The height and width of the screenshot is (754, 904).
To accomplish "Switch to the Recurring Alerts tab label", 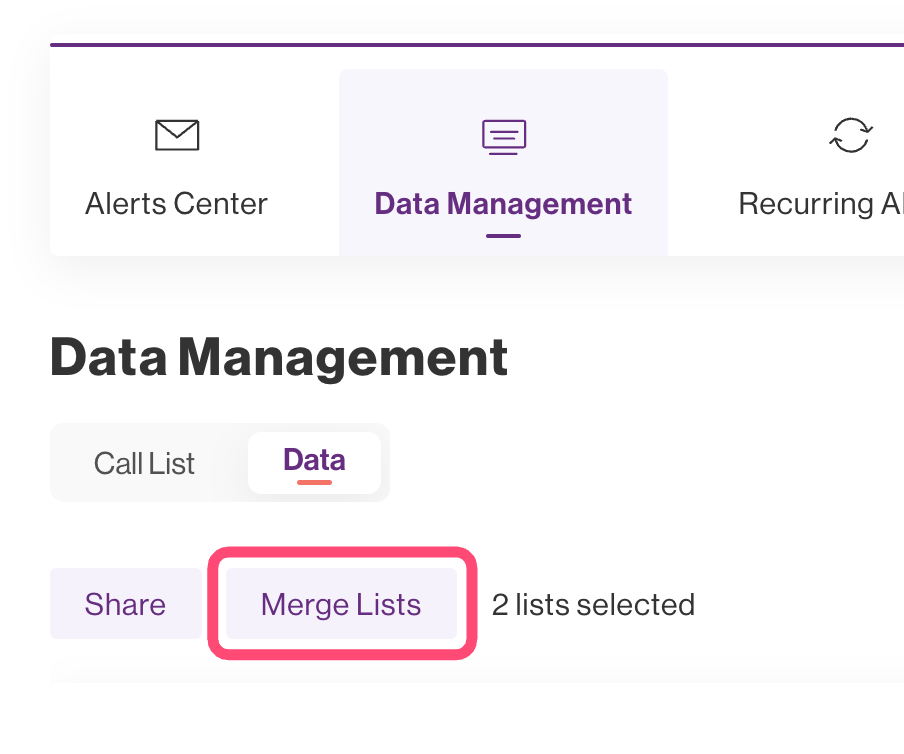I will point(820,204).
